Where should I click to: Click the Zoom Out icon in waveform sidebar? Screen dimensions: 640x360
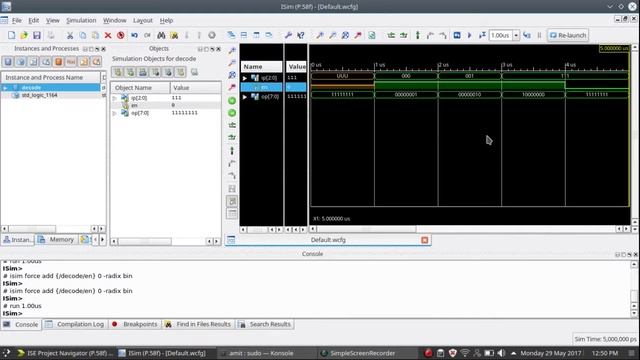click(x=232, y=62)
